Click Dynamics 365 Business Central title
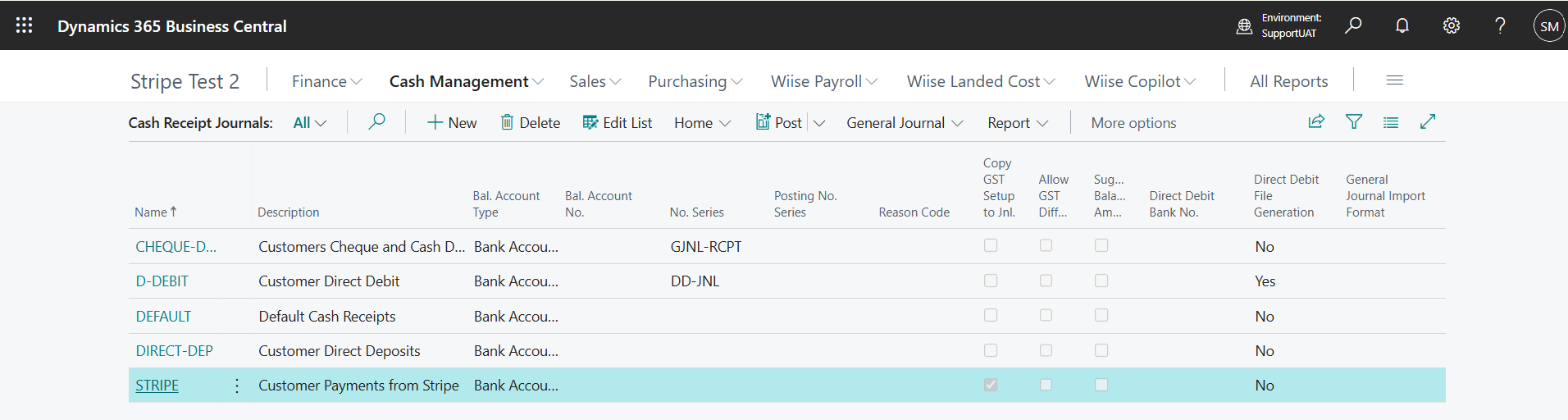1568x420 pixels. pyautogui.click(x=172, y=26)
